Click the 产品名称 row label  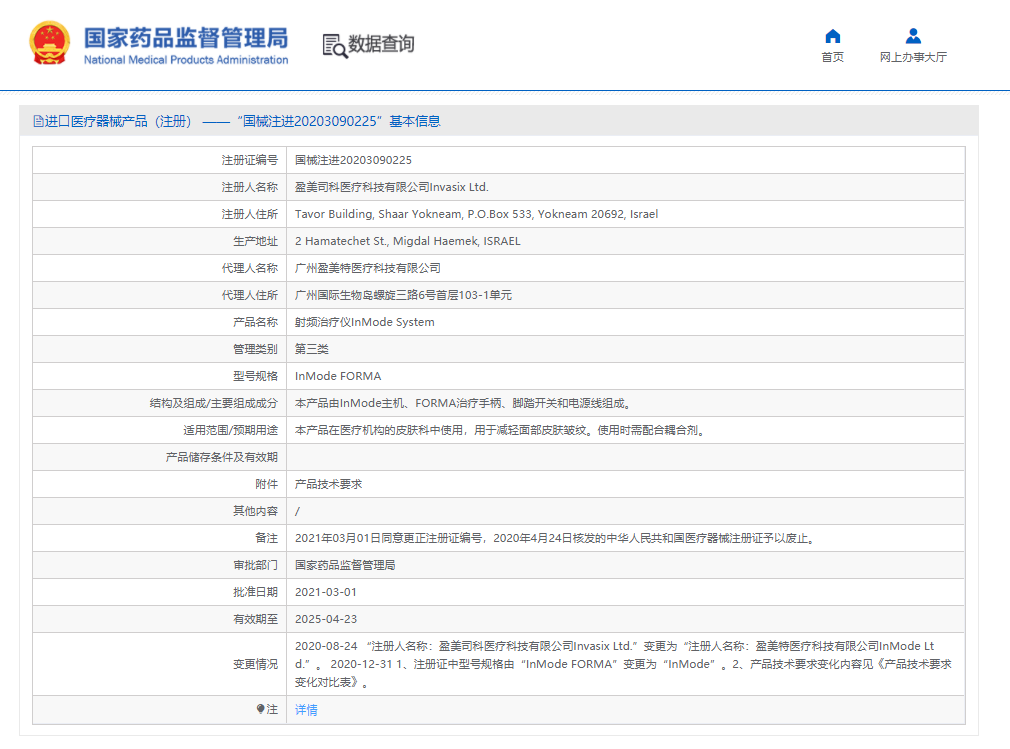[256, 323]
